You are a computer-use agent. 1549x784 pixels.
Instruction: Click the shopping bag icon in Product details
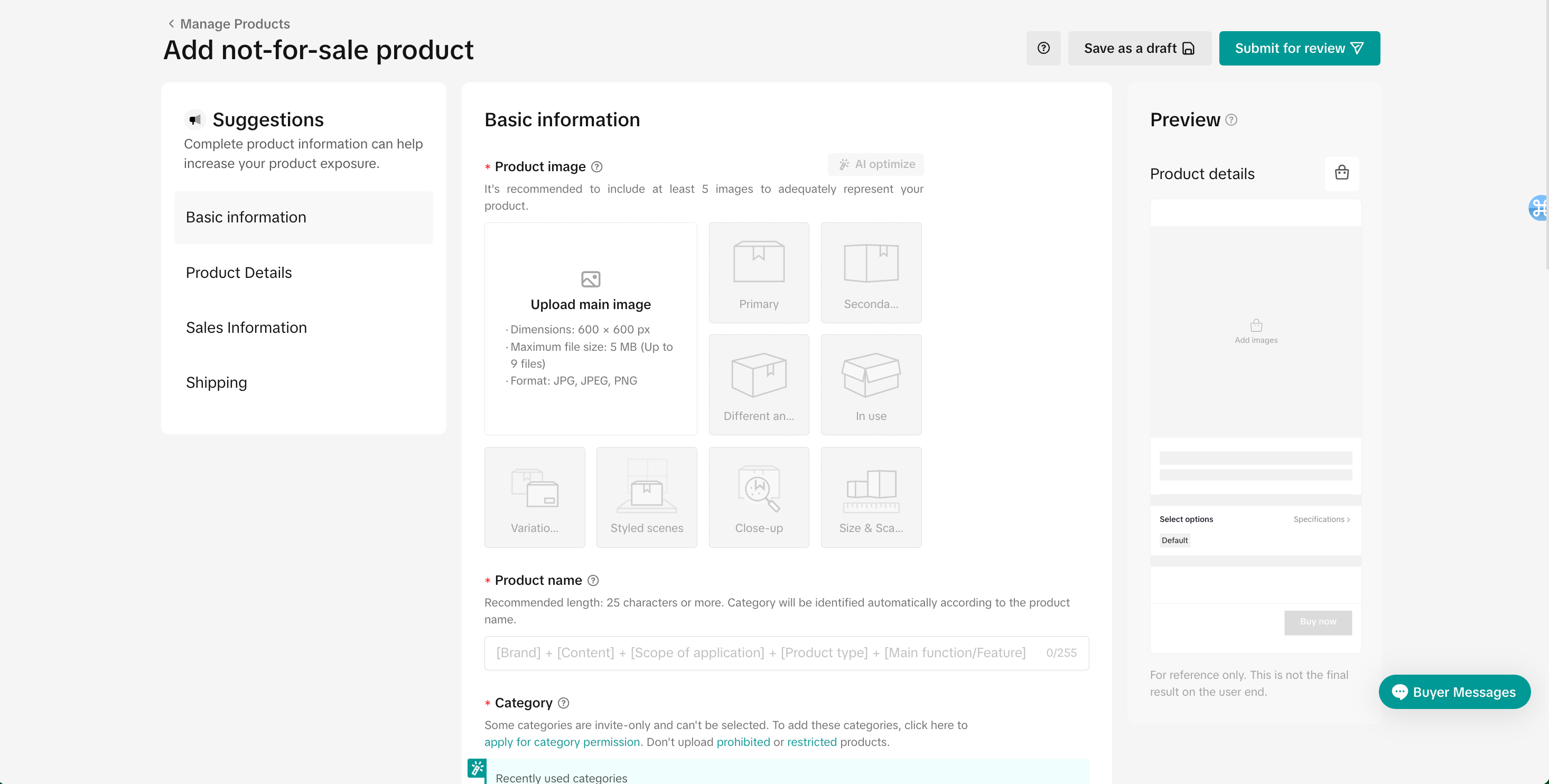pos(1341,173)
